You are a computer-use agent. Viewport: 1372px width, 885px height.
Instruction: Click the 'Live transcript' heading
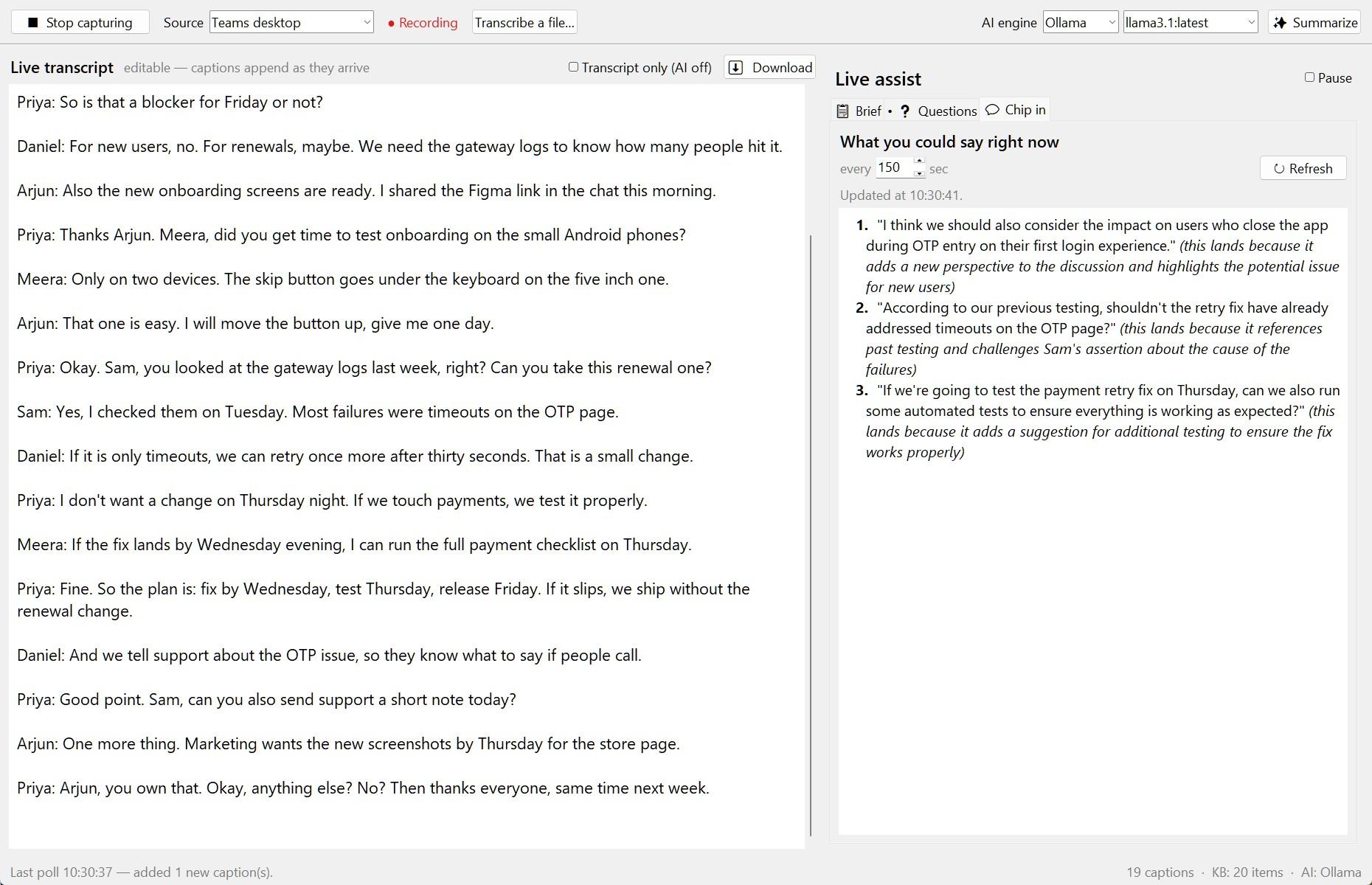point(62,68)
